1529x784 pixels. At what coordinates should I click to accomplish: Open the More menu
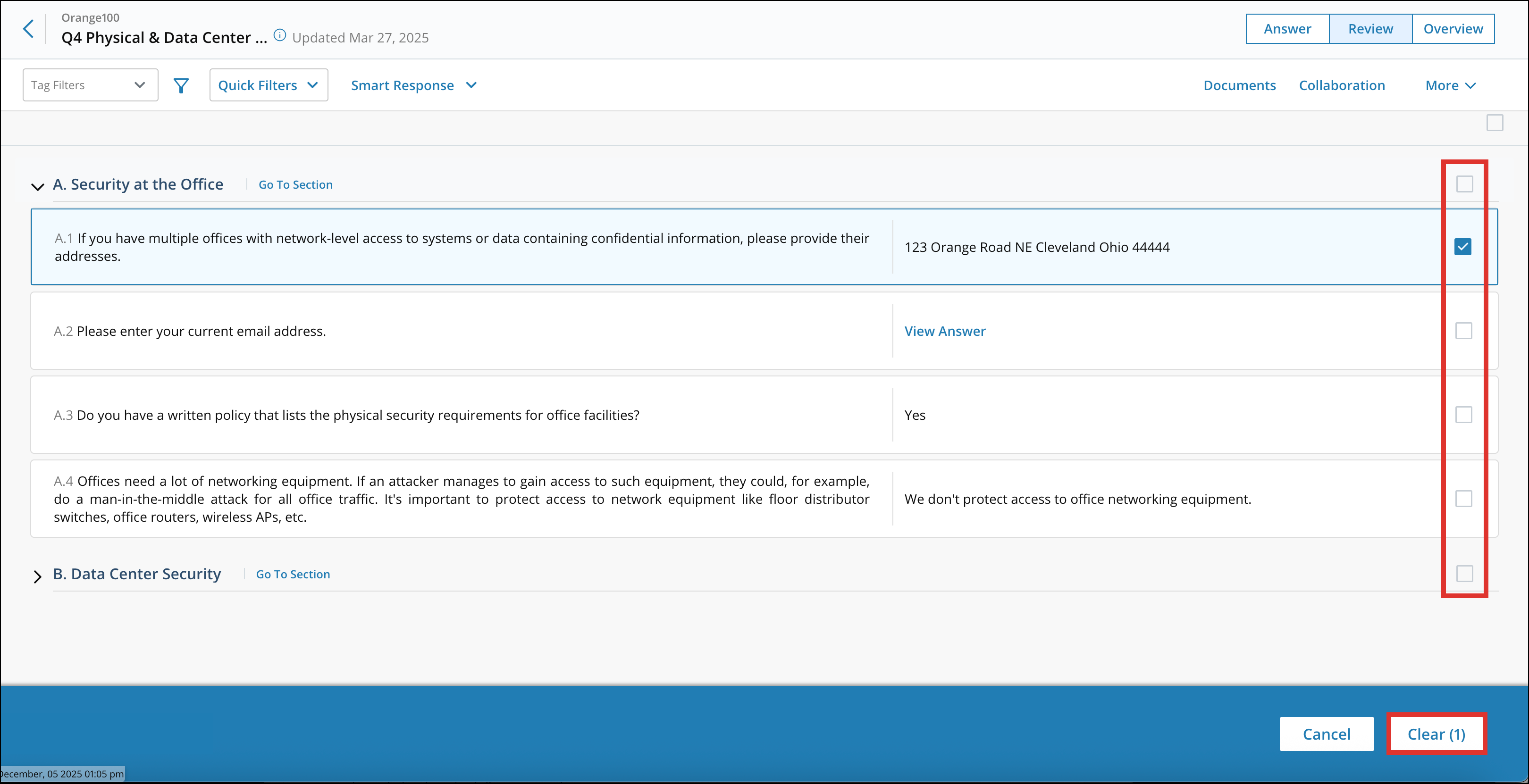pyautogui.click(x=1450, y=85)
